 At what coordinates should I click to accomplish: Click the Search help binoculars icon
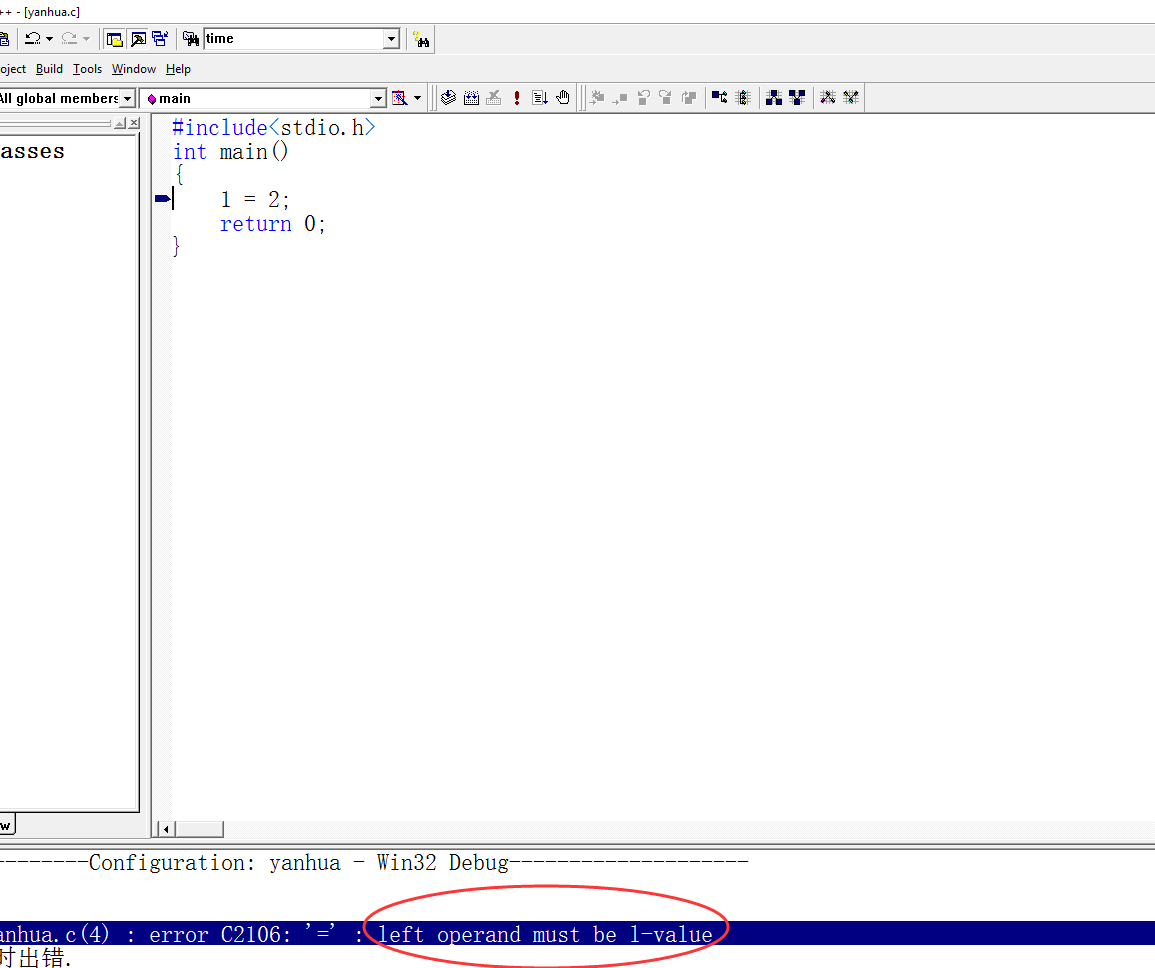[x=421, y=39]
